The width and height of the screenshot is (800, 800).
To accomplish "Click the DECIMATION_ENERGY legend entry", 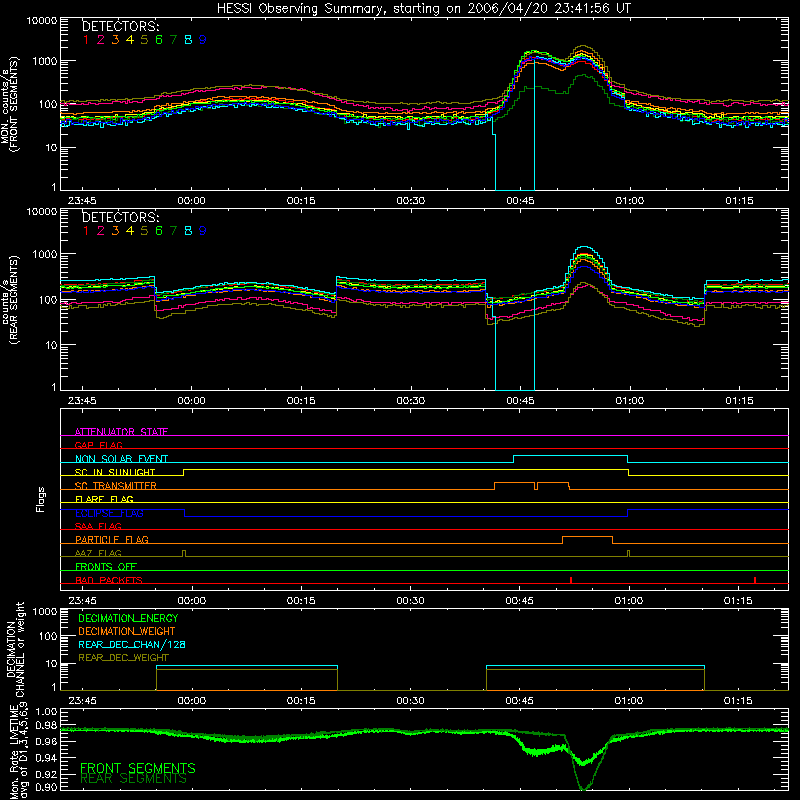I will click(128, 618).
